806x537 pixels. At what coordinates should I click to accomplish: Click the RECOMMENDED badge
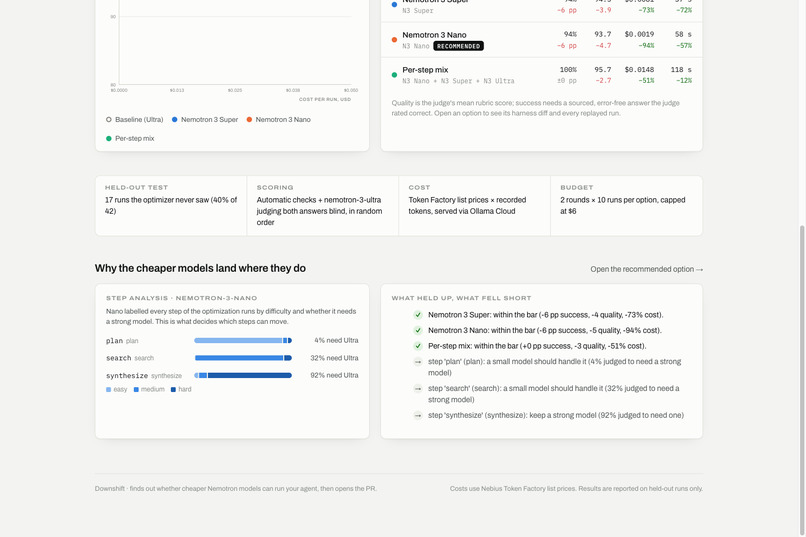pyautogui.click(x=458, y=46)
